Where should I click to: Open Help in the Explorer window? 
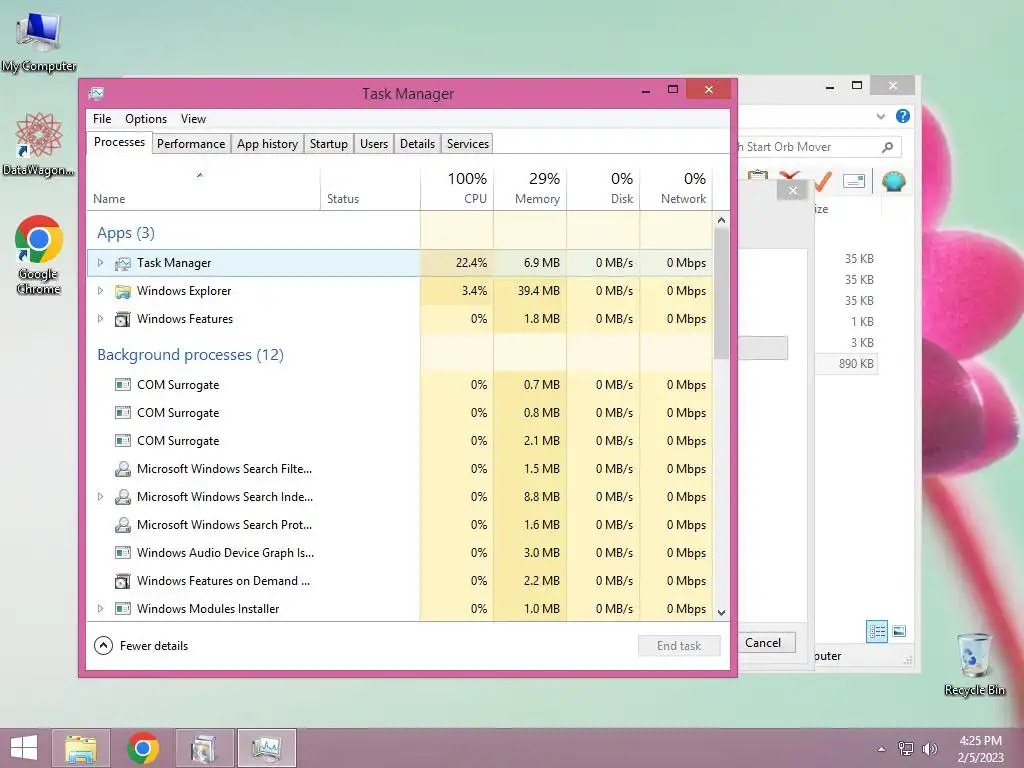pyautogui.click(x=903, y=116)
